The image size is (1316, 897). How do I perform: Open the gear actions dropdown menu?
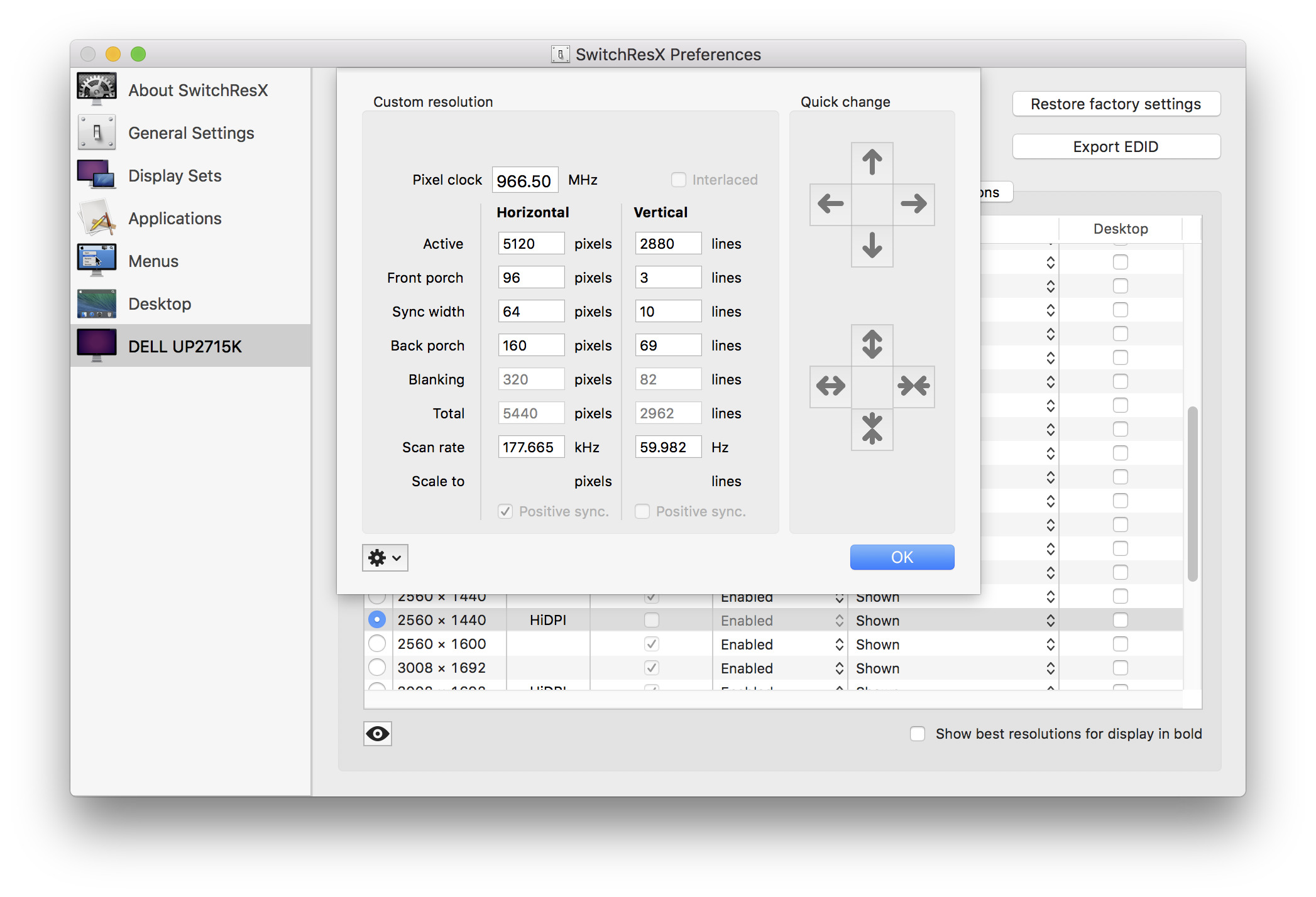coord(385,558)
